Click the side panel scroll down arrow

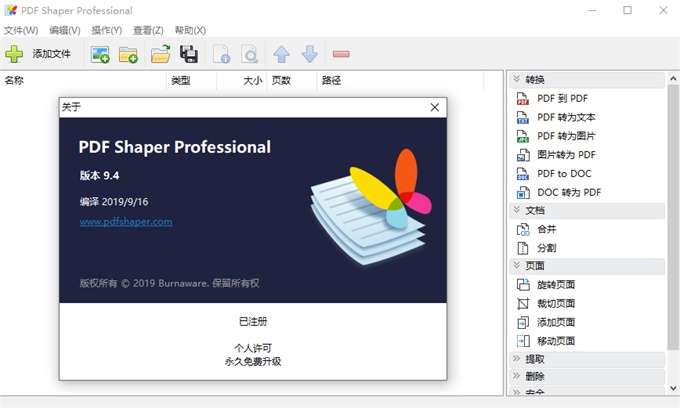pos(673,388)
